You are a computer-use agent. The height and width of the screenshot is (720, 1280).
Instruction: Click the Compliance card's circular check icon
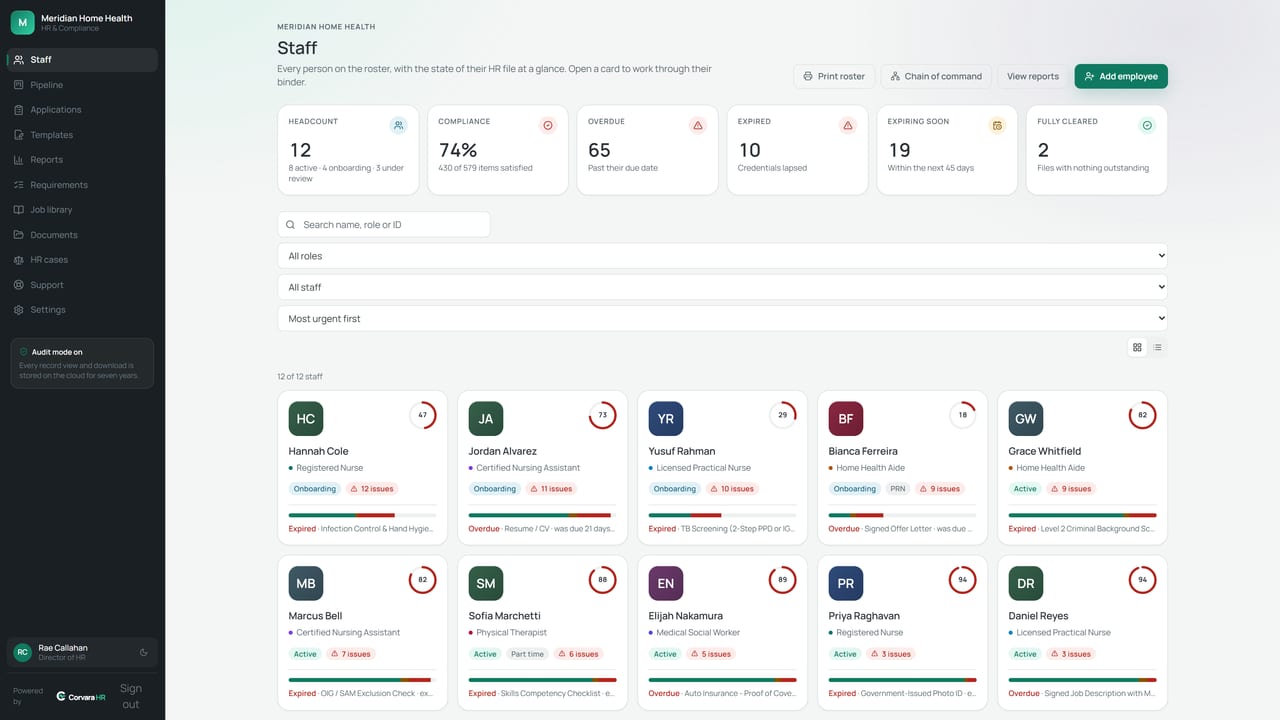pyautogui.click(x=548, y=125)
